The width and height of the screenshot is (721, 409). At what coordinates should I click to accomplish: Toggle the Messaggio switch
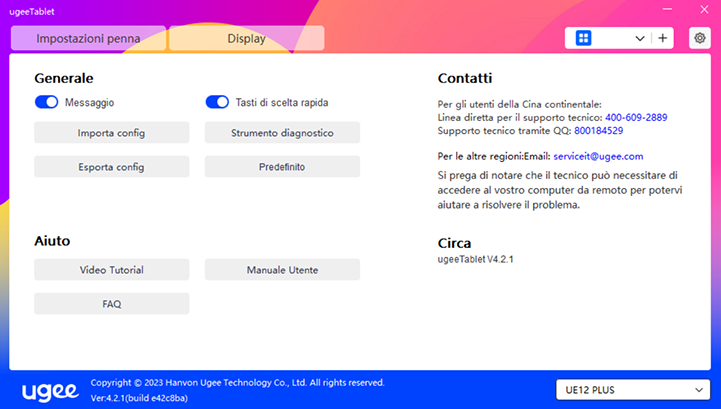pyautogui.click(x=47, y=102)
